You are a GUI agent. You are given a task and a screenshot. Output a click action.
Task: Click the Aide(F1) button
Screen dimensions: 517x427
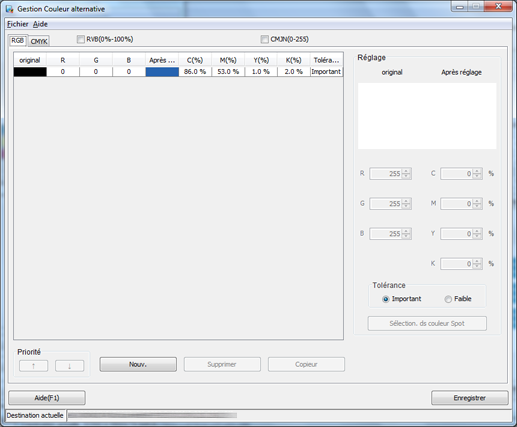(x=47, y=398)
